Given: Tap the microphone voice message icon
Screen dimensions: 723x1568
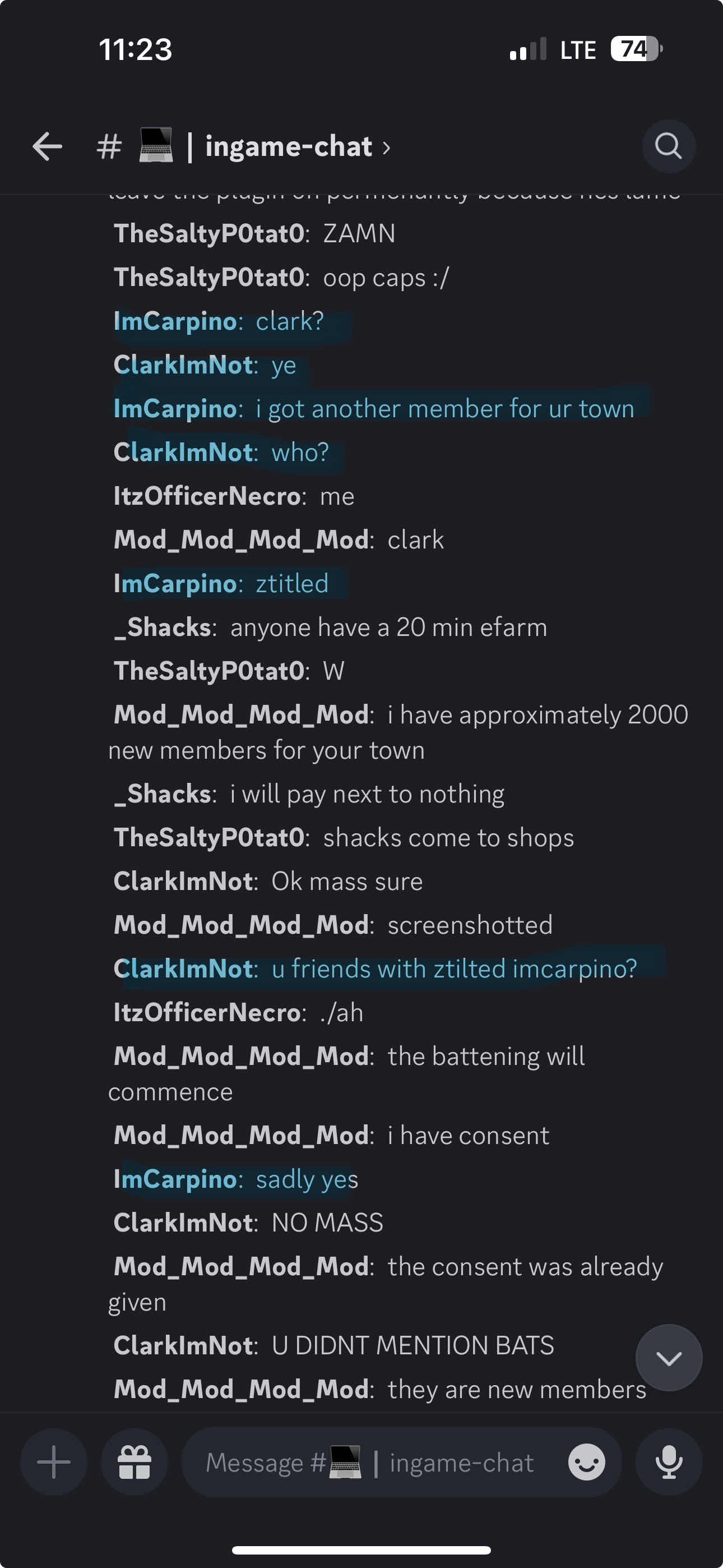Looking at the screenshot, I should click(668, 1461).
